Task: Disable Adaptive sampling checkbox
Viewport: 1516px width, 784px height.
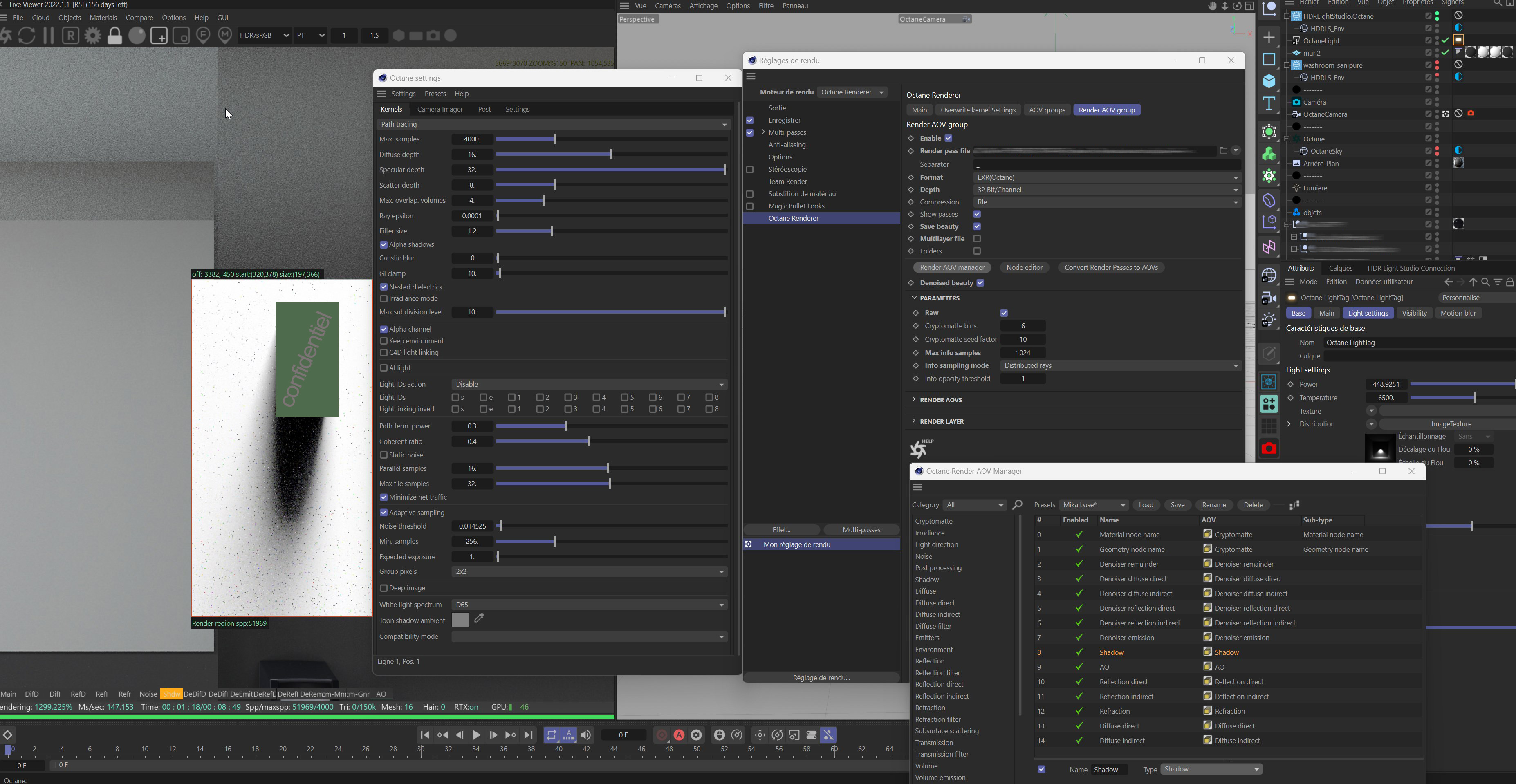Action: point(384,513)
